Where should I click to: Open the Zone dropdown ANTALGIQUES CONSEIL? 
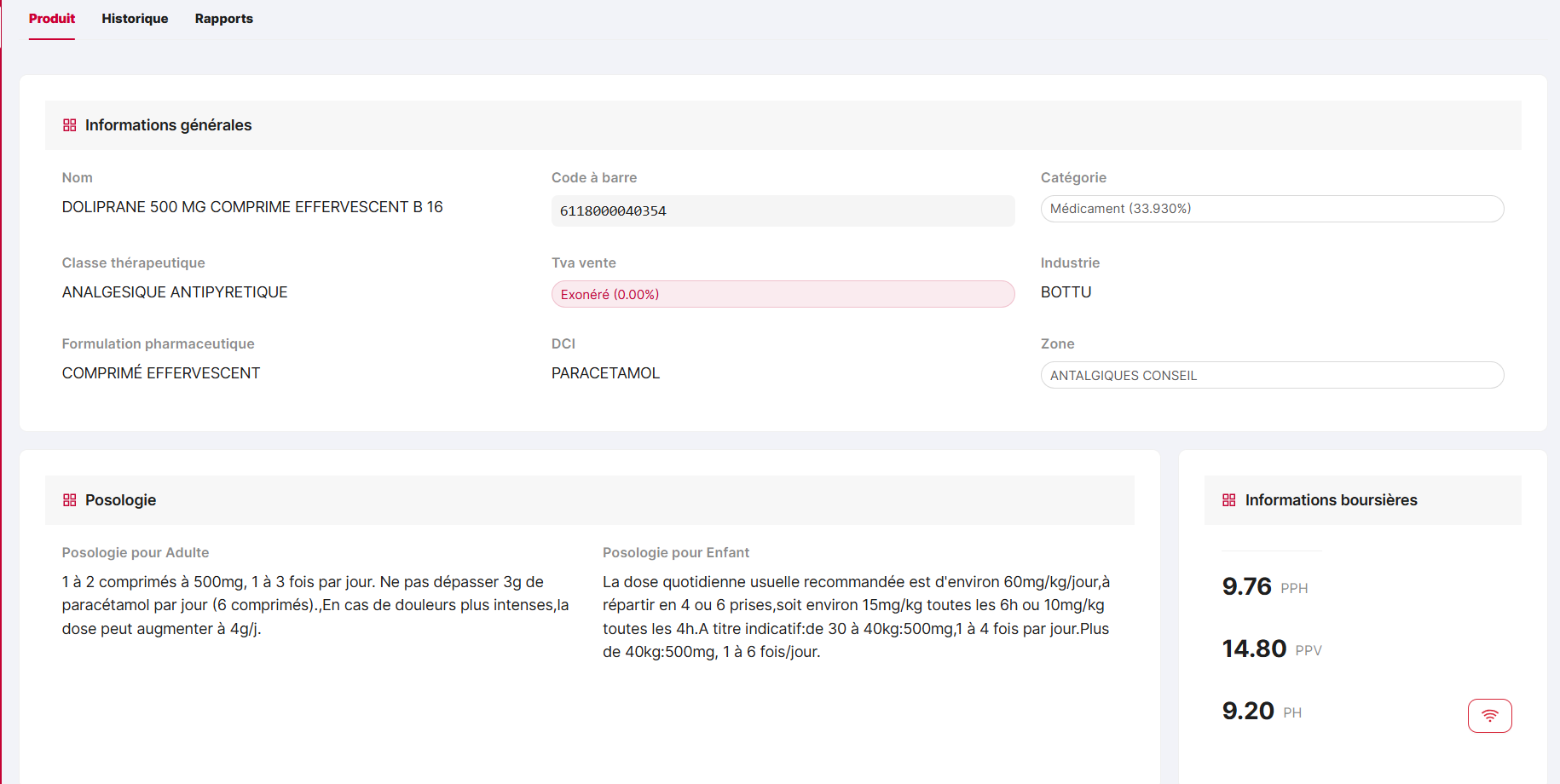coord(1272,375)
